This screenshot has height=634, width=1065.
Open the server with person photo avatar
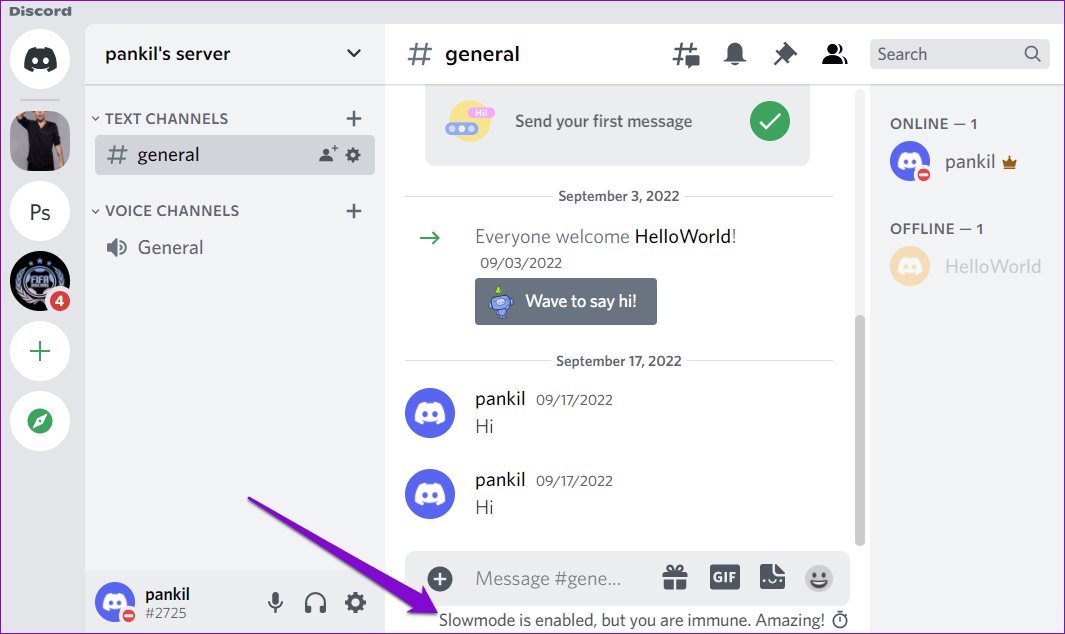(x=40, y=141)
